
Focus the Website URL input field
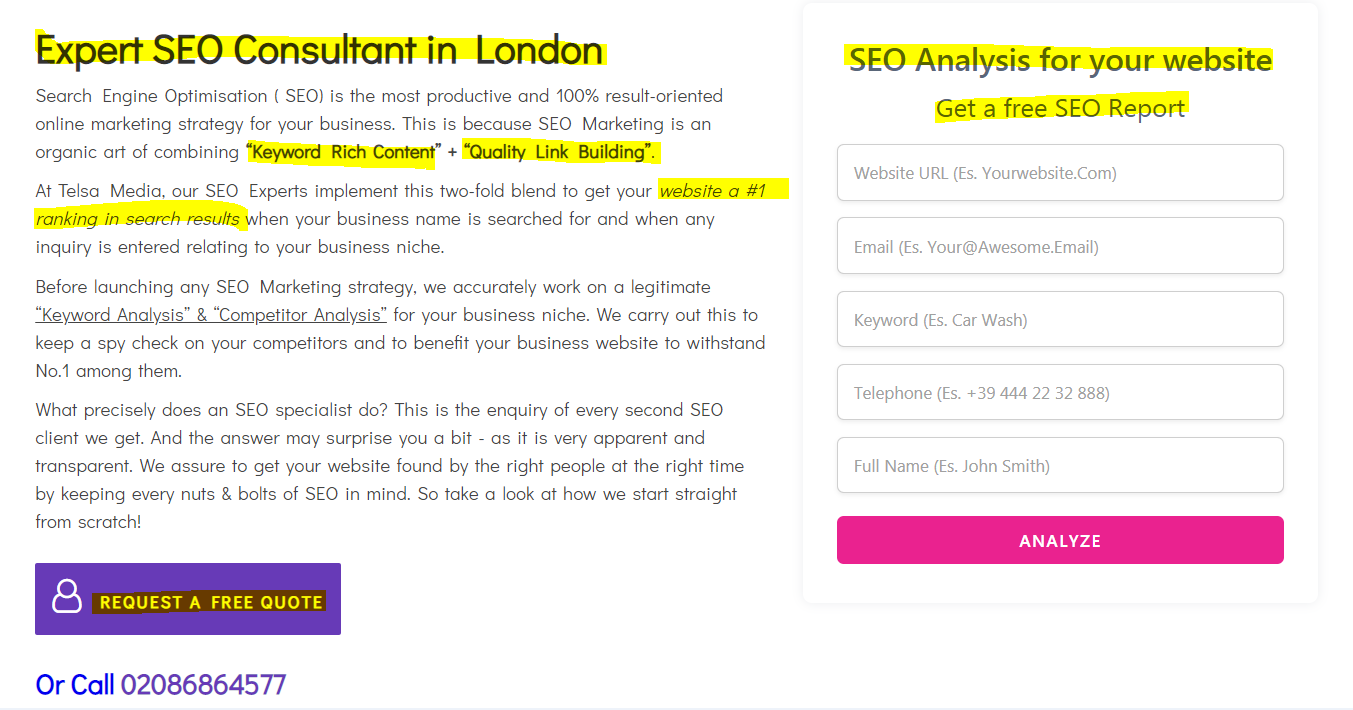1060,173
